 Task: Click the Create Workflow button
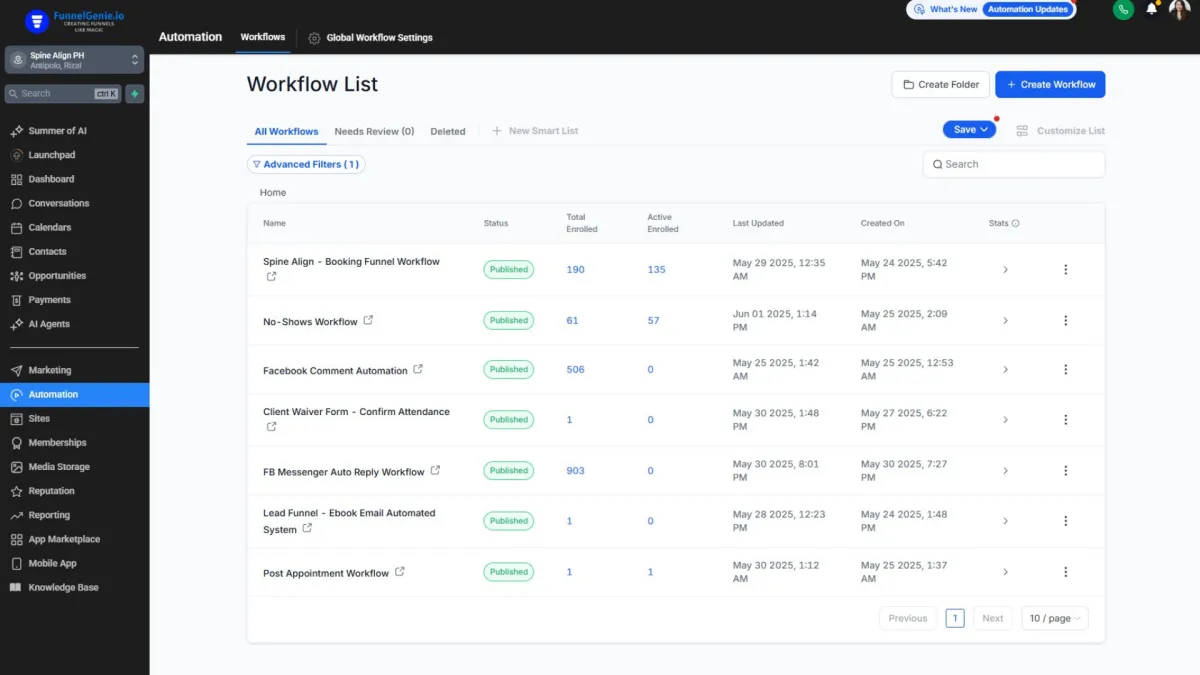click(1050, 85)
